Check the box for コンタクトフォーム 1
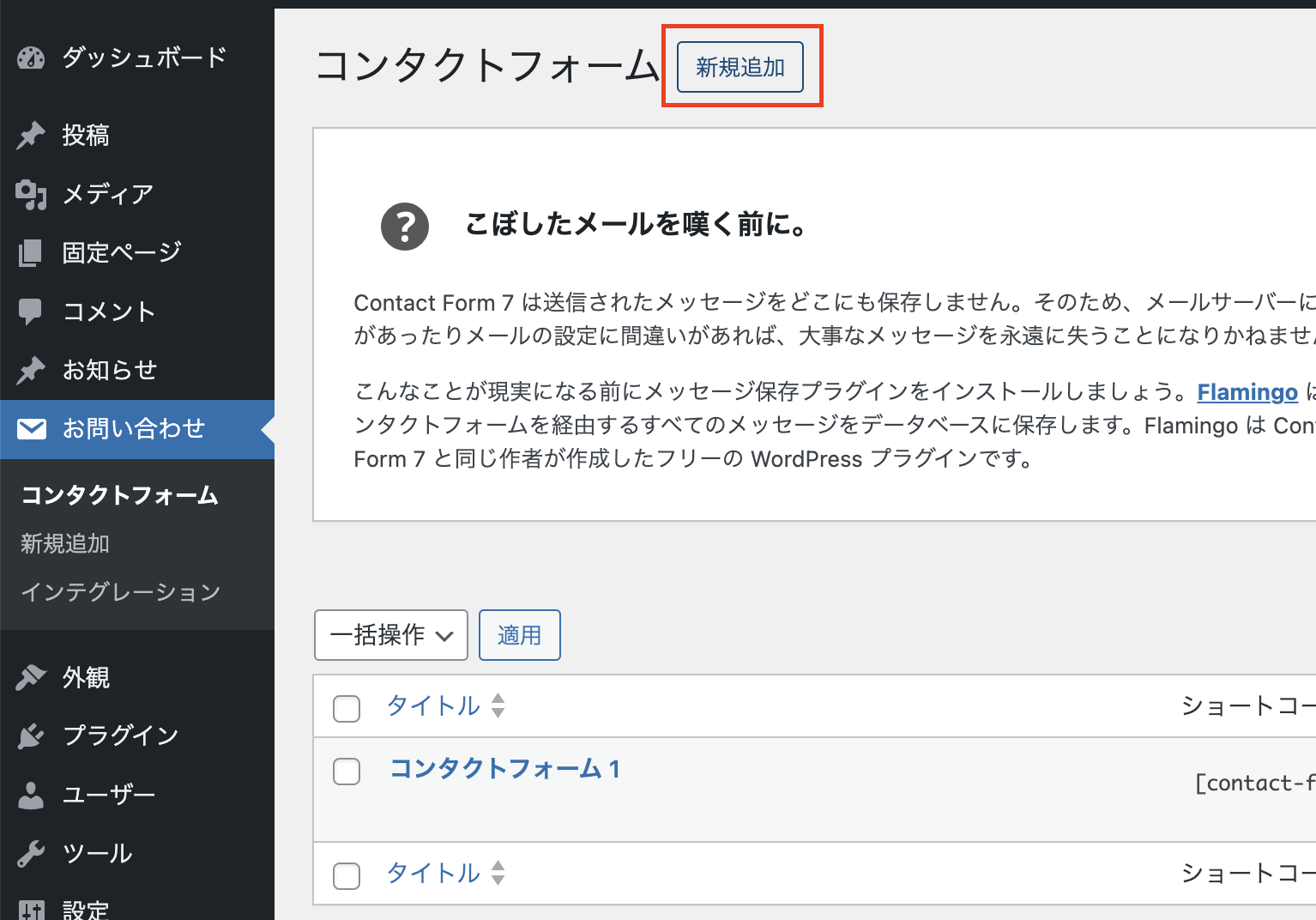Image resolution: width=1316 pixels, height=920 pixels. 347,772
